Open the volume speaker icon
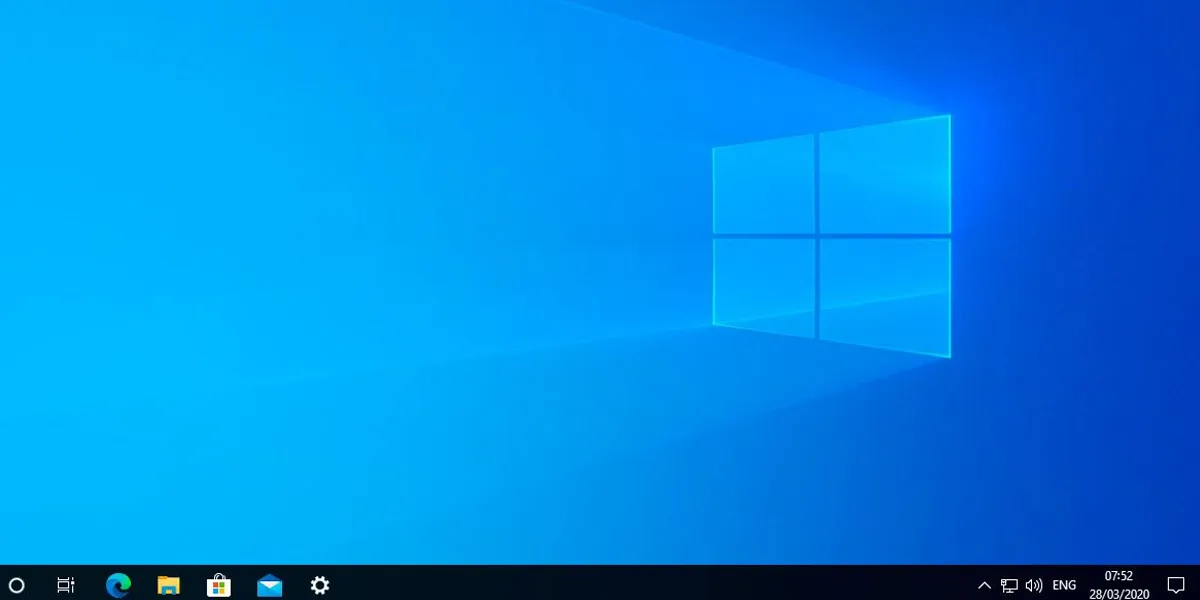The image size is (1200, 600). 1034,585
